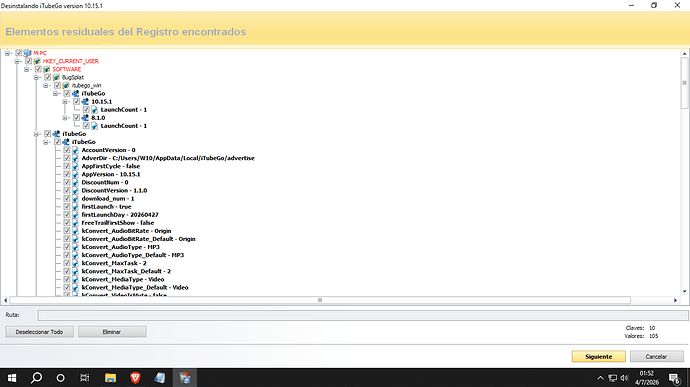Collapse the 10.15.1 version node
This screenshot has width=690, height=387.
pos(65,101)
